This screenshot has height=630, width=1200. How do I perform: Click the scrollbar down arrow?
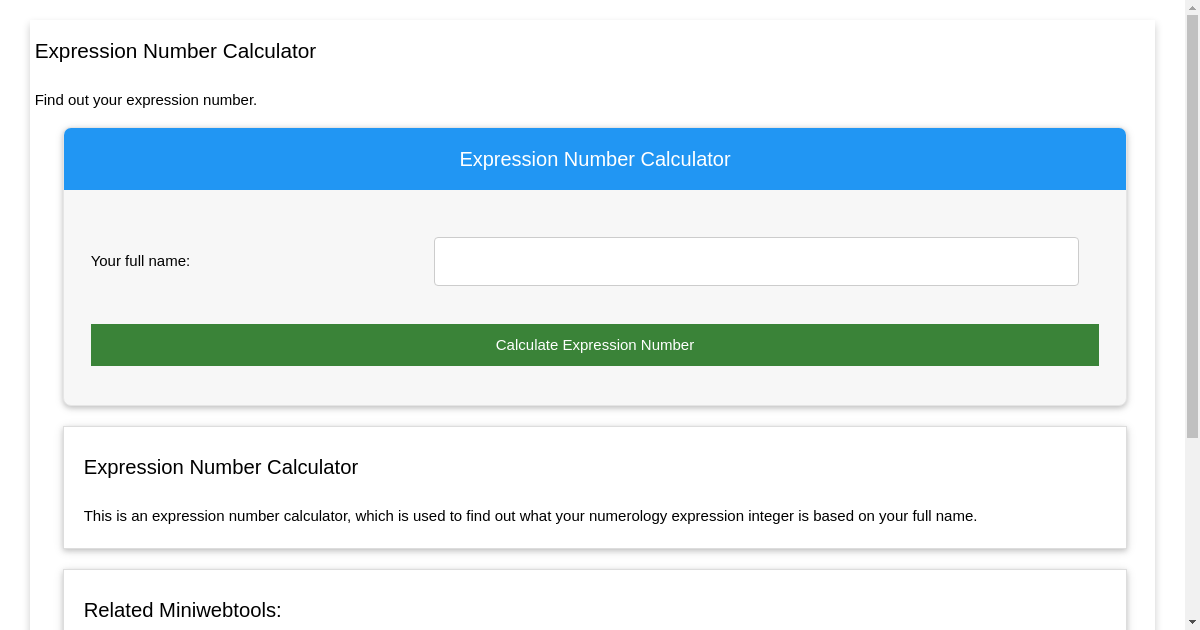coord(1192,622)
